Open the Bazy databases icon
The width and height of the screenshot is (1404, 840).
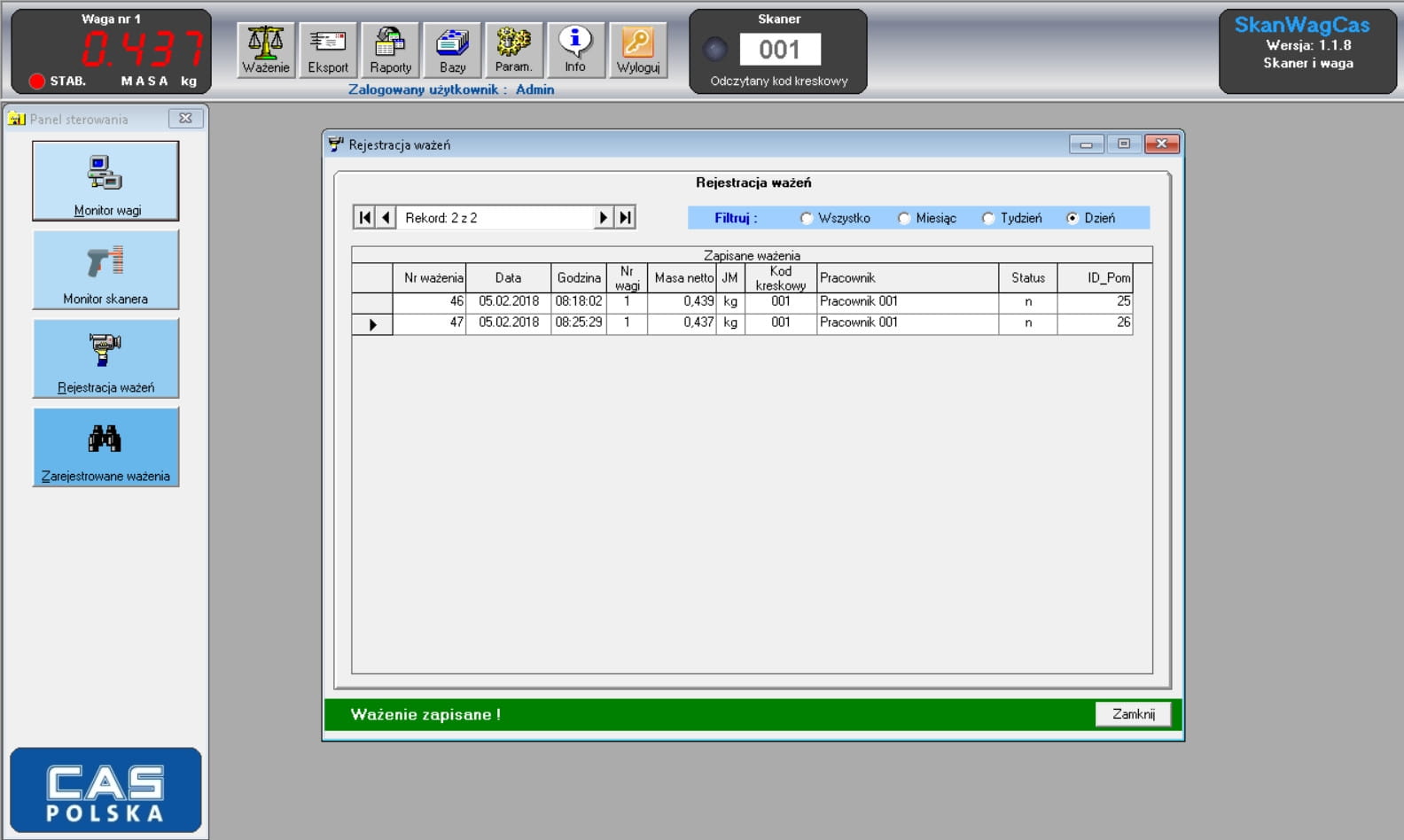[x=452, y=50]
